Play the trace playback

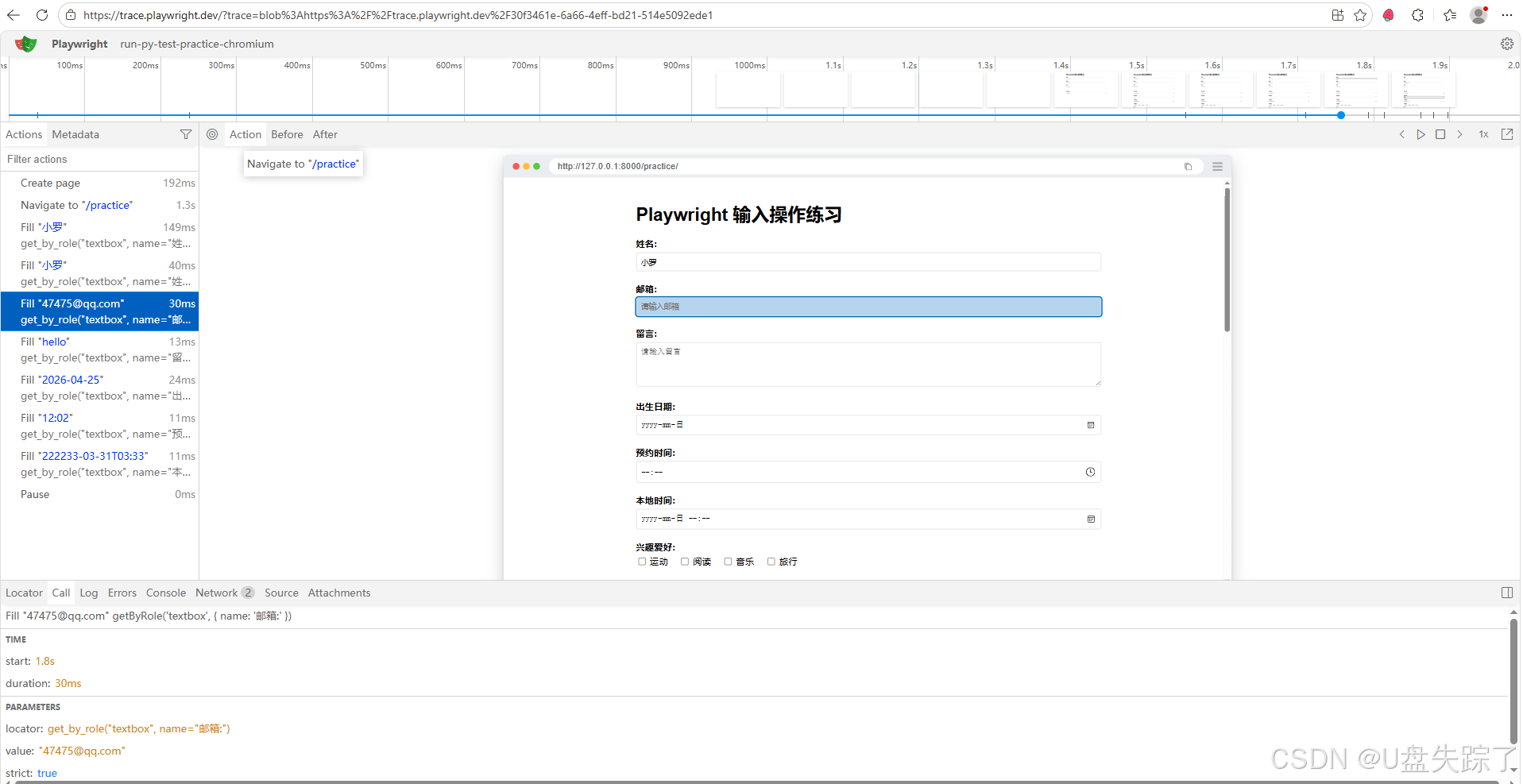click(1421, 134)
